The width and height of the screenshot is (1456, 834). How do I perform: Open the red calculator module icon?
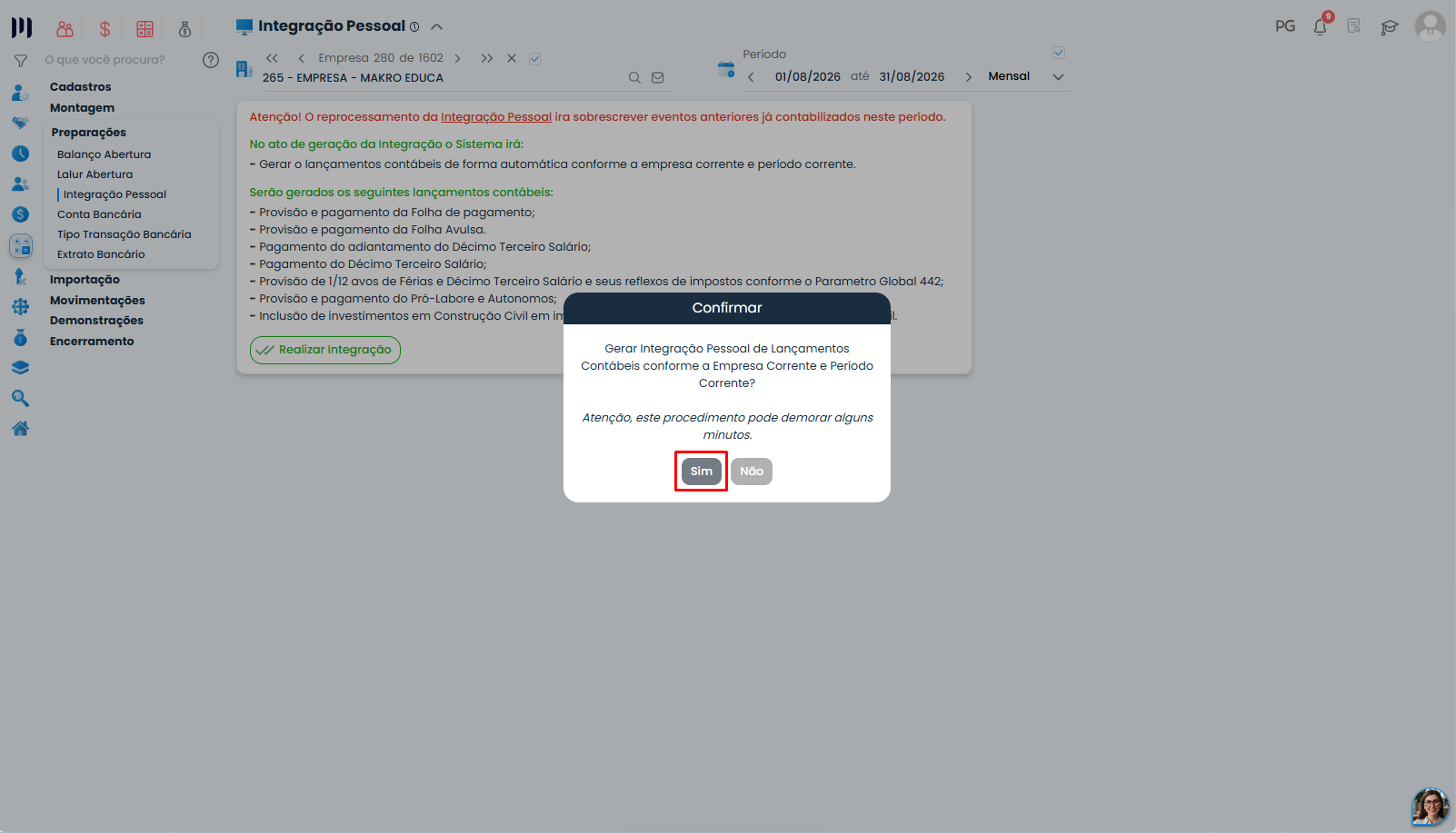click(145, 28)
